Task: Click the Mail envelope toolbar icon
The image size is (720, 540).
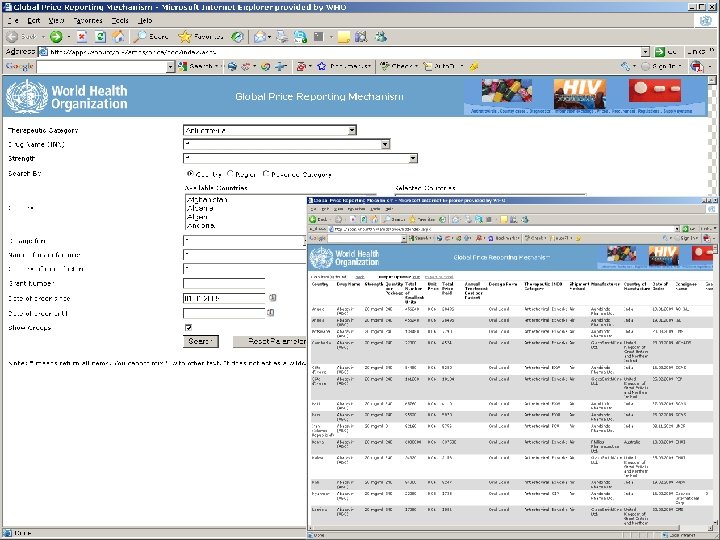Action: 259,37
